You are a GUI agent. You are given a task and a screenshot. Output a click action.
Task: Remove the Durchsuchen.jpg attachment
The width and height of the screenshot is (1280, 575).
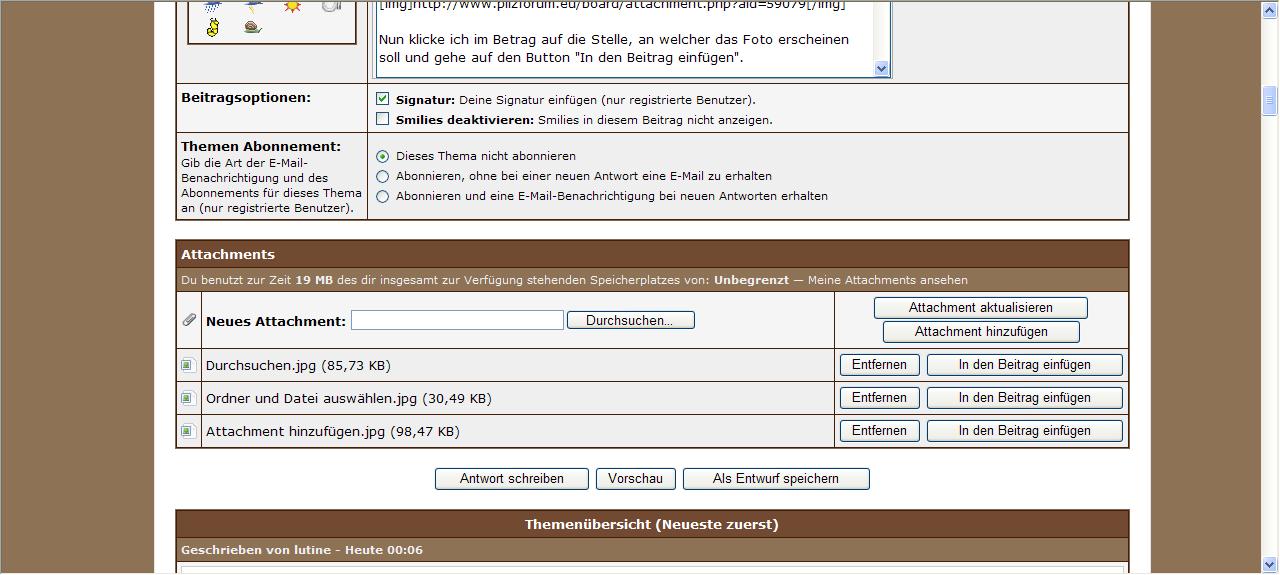click(x=879, y=365)
